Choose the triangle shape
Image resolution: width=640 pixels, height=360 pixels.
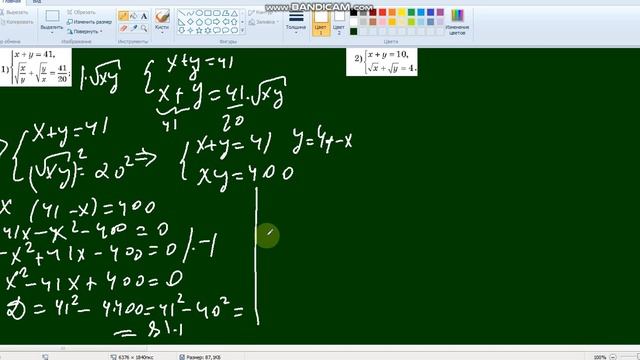pos(234,13)
